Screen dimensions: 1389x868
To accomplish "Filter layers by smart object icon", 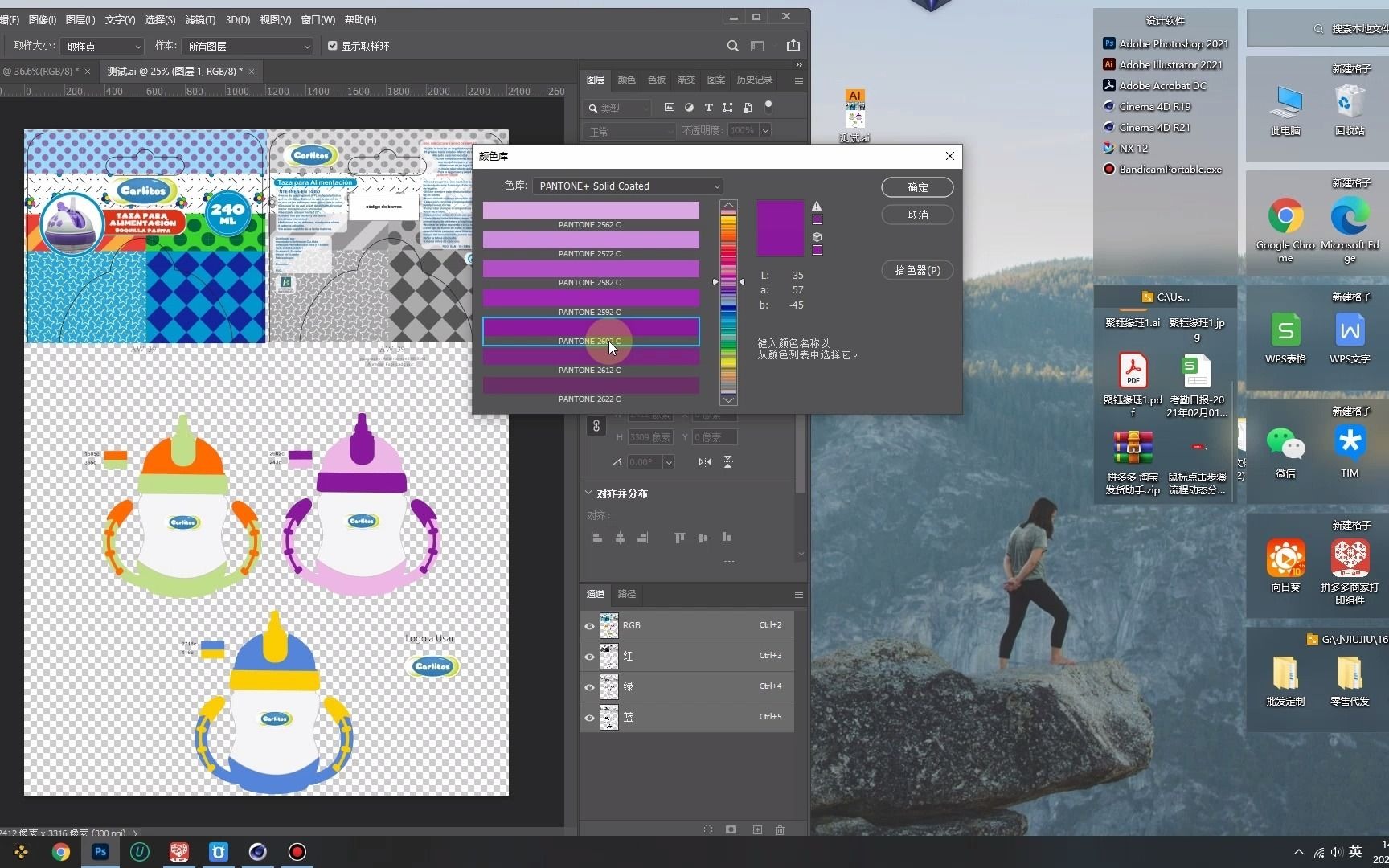I will coord(748,107).
